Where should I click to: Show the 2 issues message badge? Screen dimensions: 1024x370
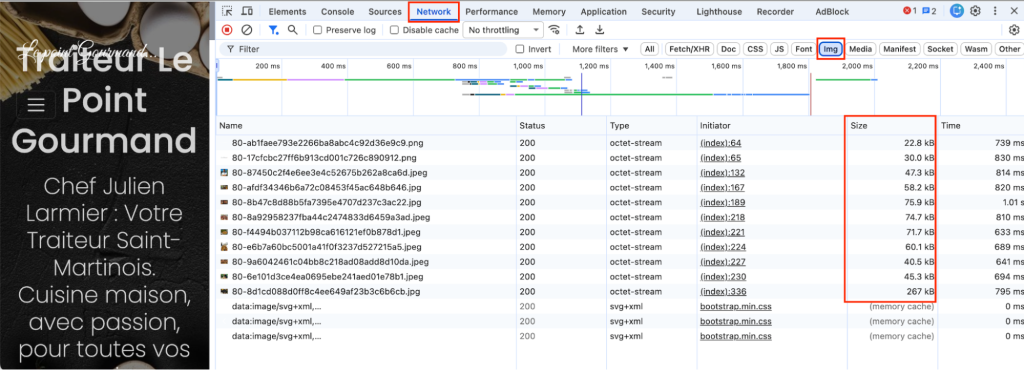(929, 11)
